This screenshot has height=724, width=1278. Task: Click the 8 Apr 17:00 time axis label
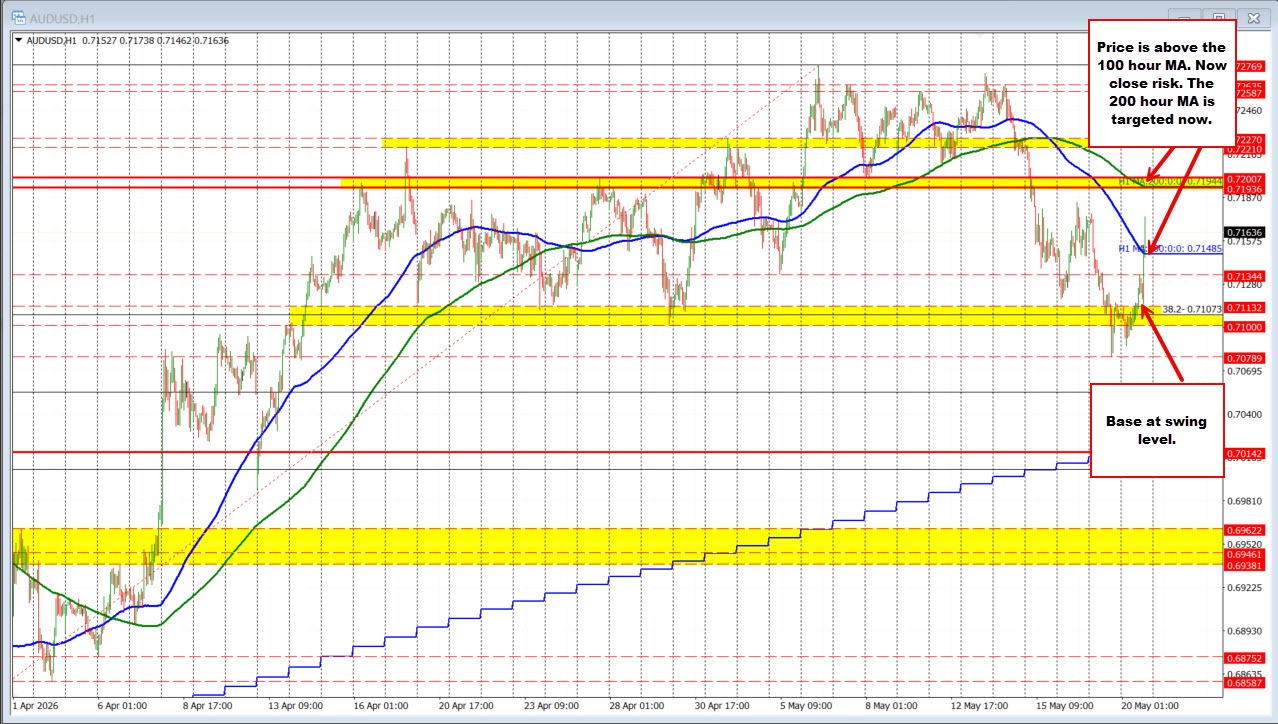click(x=207, y=704)
